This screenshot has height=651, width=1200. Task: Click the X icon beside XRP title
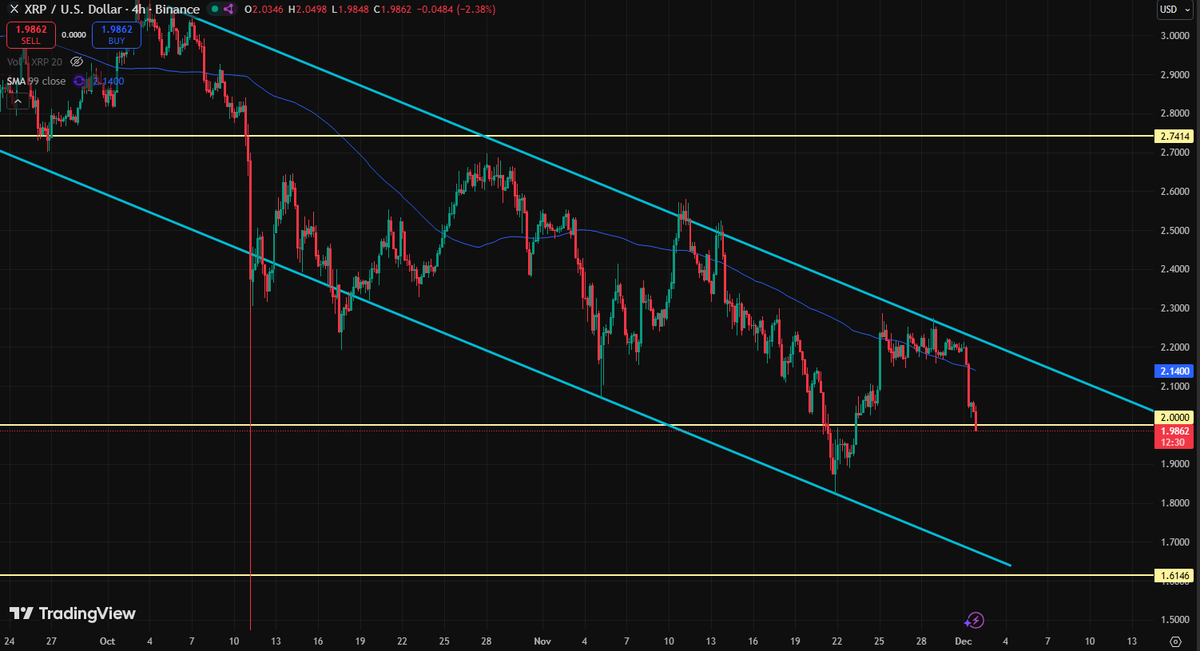click(x=12, y=8)
